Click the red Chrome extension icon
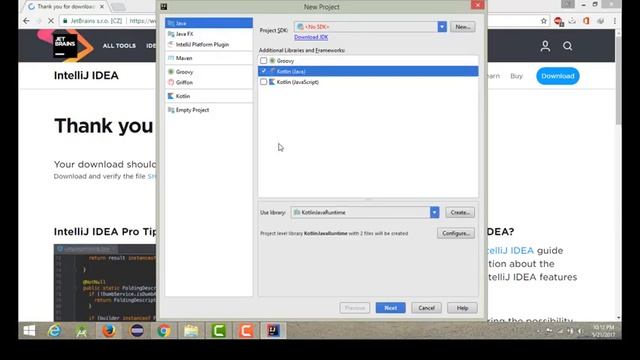 tap(559, 21)
